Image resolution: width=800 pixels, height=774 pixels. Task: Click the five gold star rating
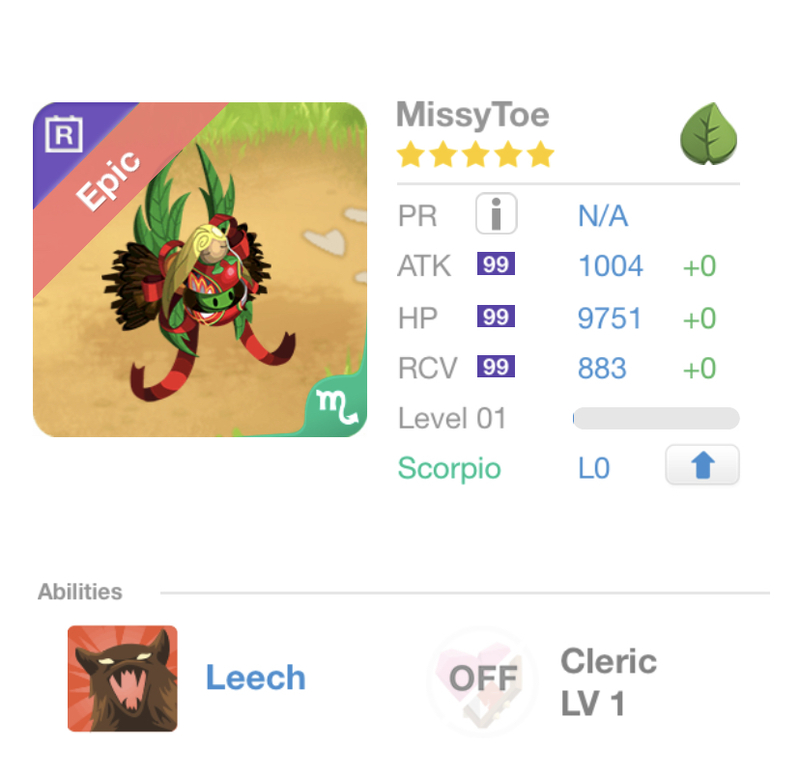(475, 155)
